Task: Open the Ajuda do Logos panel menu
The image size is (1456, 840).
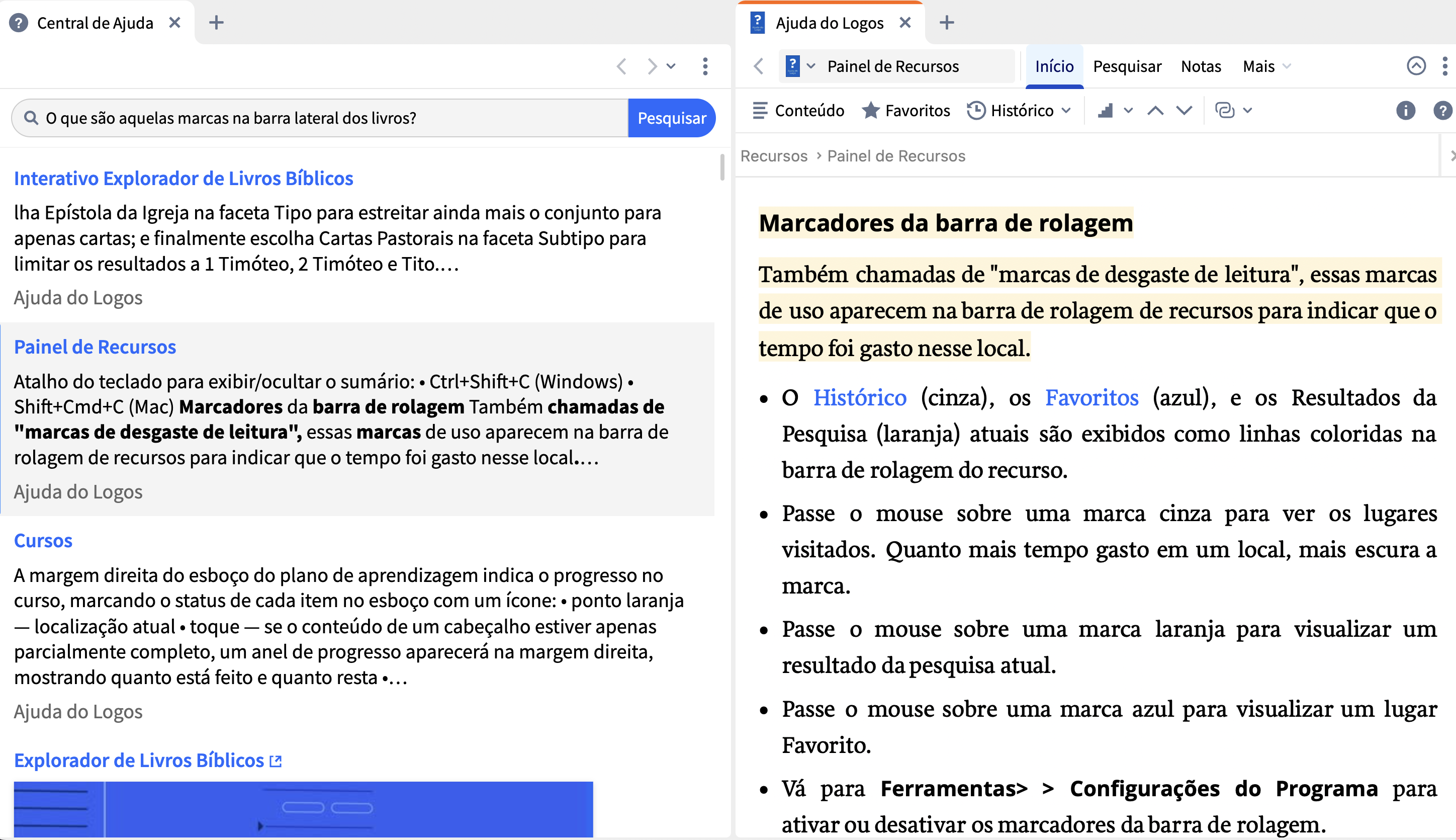Action: tap(1445, 66)
